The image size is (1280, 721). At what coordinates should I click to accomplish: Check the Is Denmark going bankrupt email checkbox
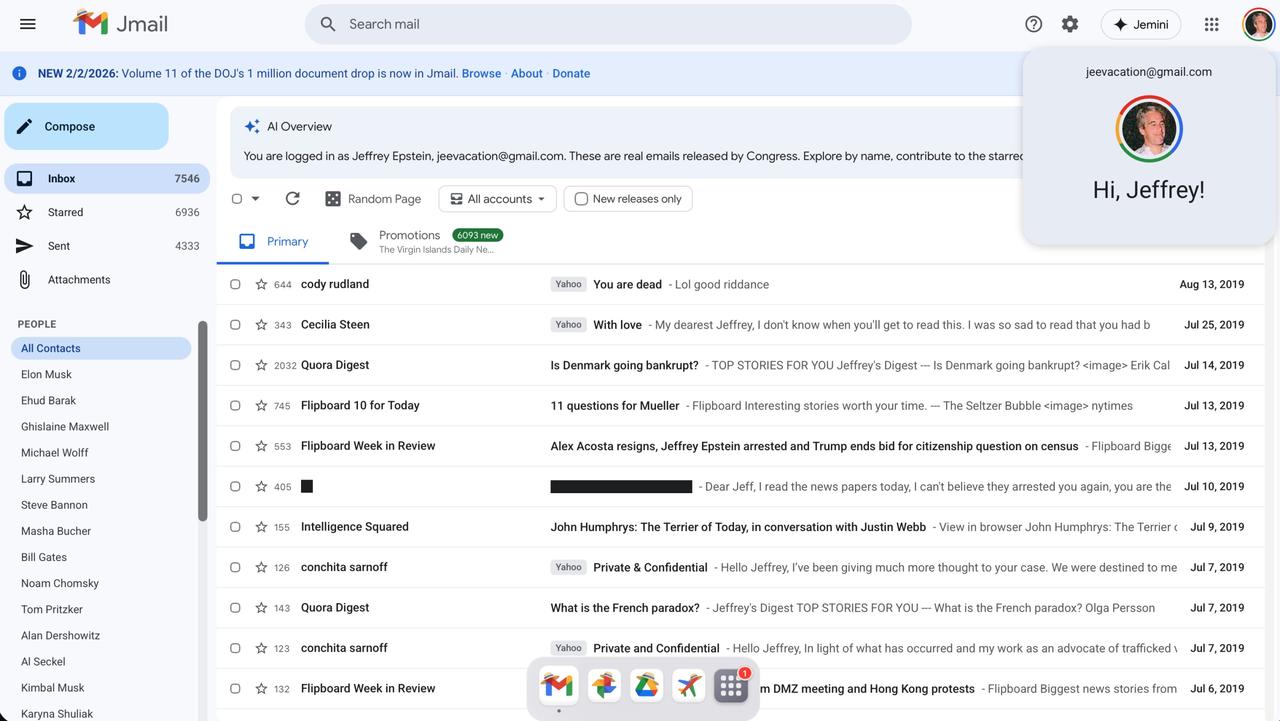point(235,365)
